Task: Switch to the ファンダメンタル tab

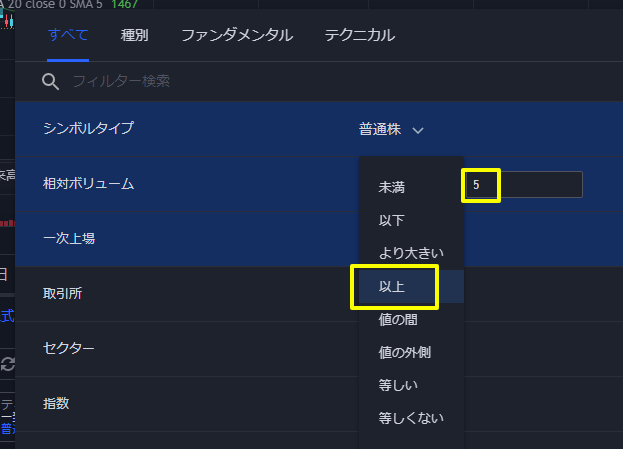Action: click(x=237, y=35)
